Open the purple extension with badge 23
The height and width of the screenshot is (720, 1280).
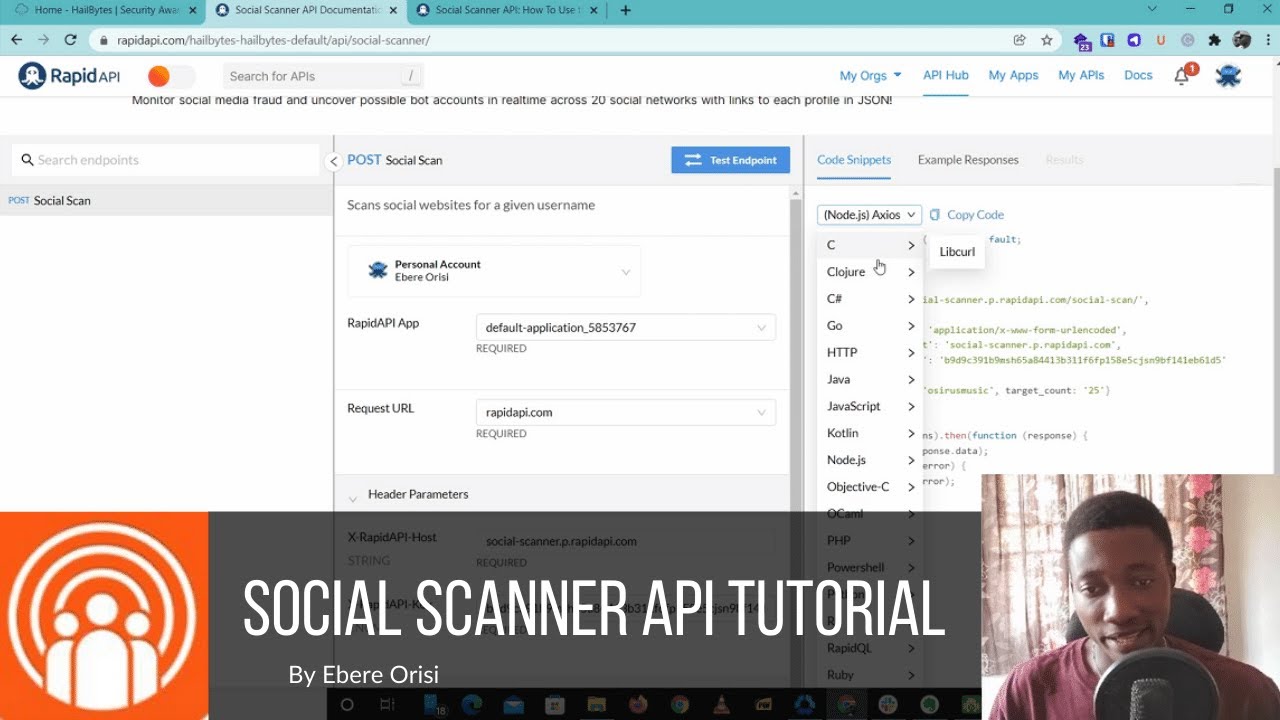(x=1082, y=41)
